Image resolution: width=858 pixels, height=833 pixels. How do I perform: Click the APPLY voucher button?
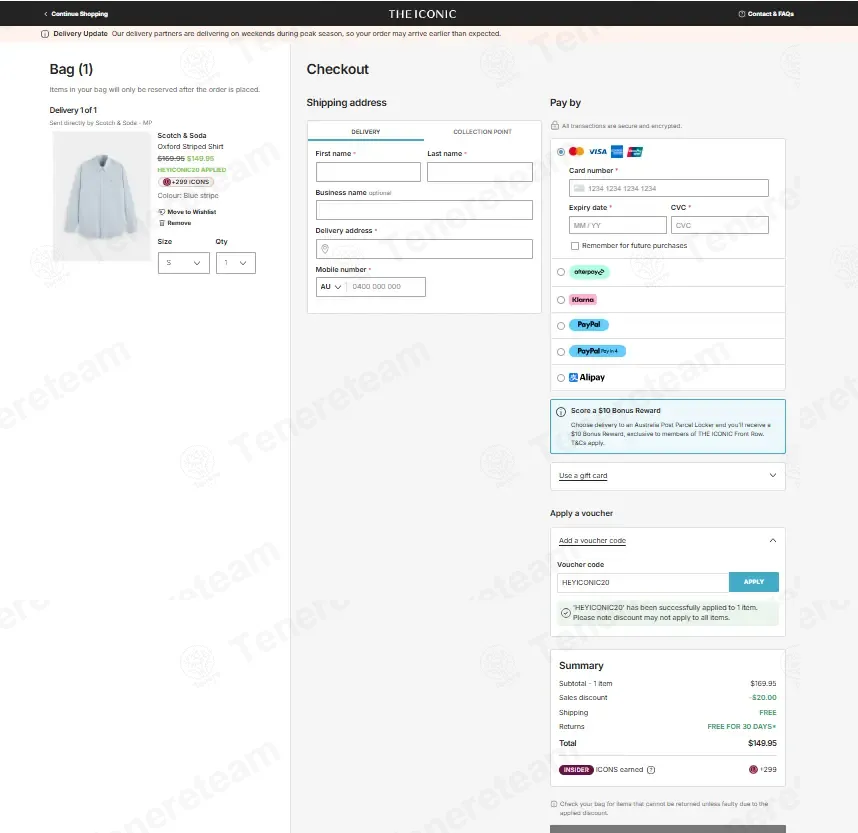[x=753, y=582]
